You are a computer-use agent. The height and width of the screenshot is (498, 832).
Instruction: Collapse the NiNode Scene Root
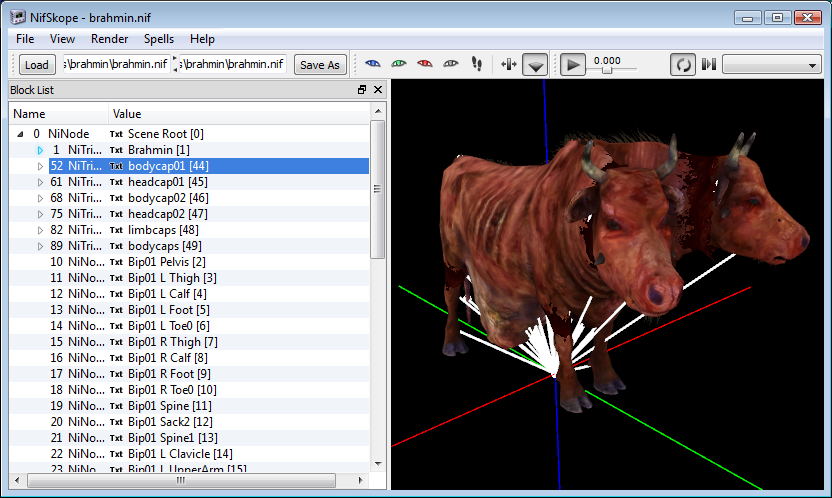pyautogui.click(x=20, y=134)
